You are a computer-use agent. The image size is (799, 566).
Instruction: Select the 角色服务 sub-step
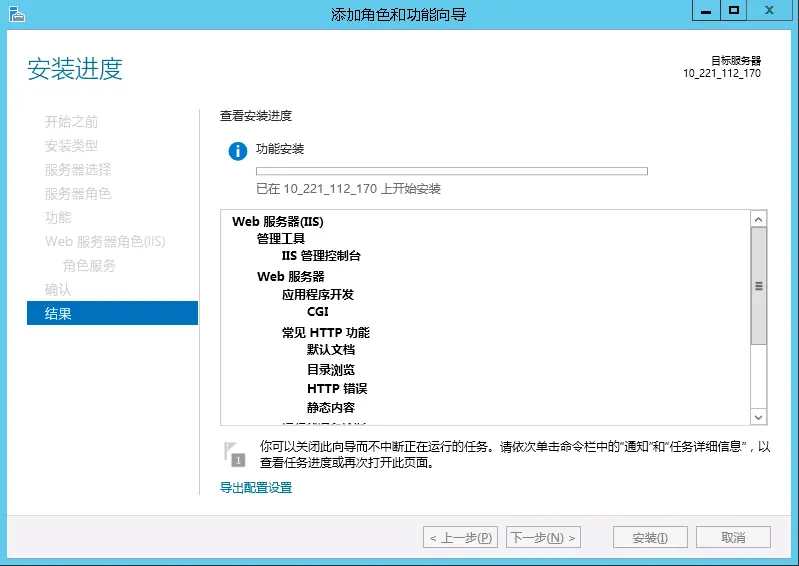pos(89,265)
